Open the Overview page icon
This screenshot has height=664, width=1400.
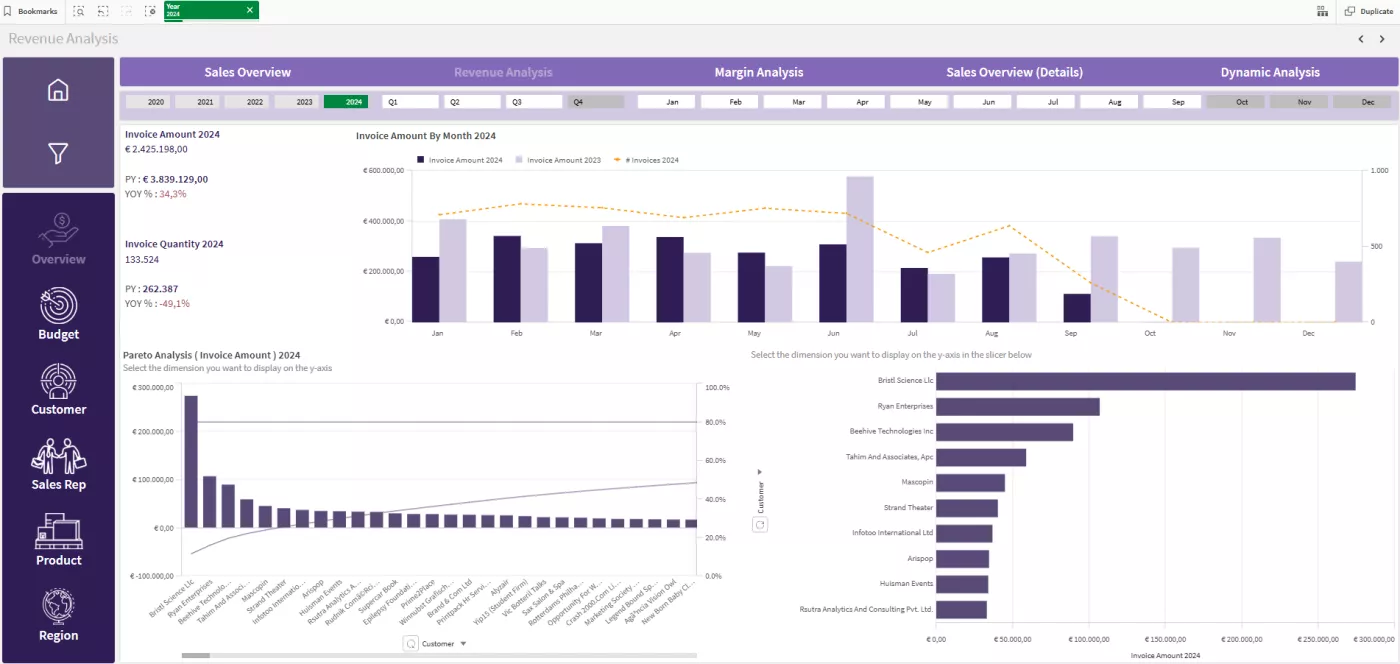58,231
